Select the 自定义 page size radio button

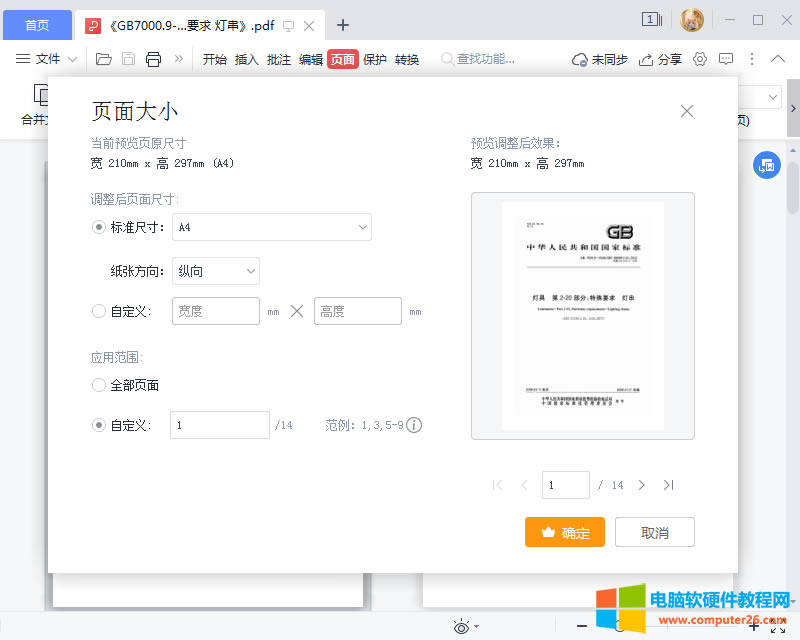tap(99, 311)
